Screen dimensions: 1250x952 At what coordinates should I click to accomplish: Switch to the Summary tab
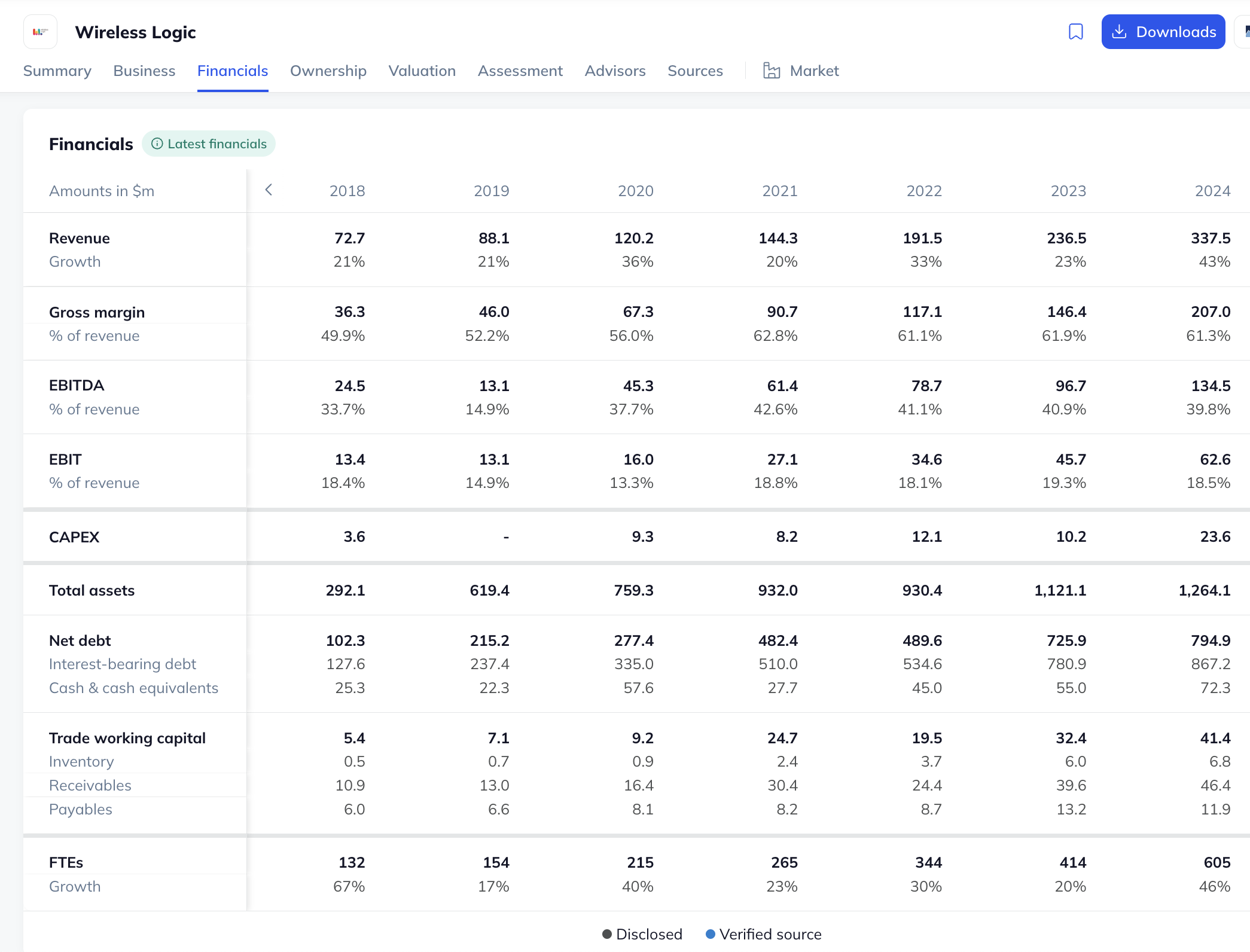57,71
